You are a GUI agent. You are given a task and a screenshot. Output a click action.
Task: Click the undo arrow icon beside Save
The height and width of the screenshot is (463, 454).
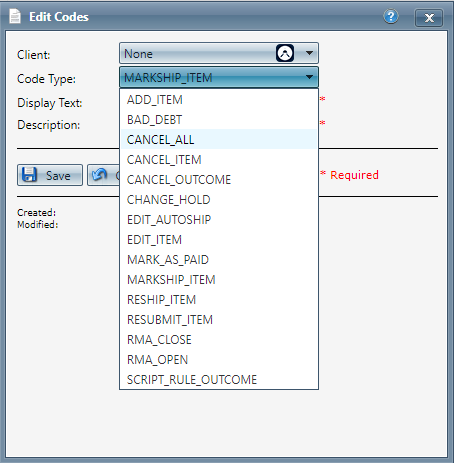[99, 174]
